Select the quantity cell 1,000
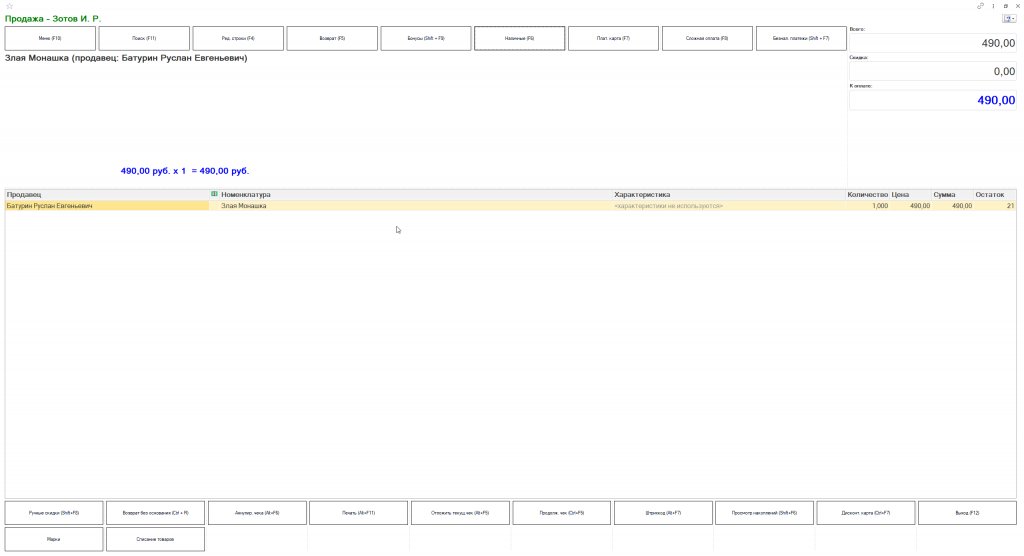 coord(867,206)
